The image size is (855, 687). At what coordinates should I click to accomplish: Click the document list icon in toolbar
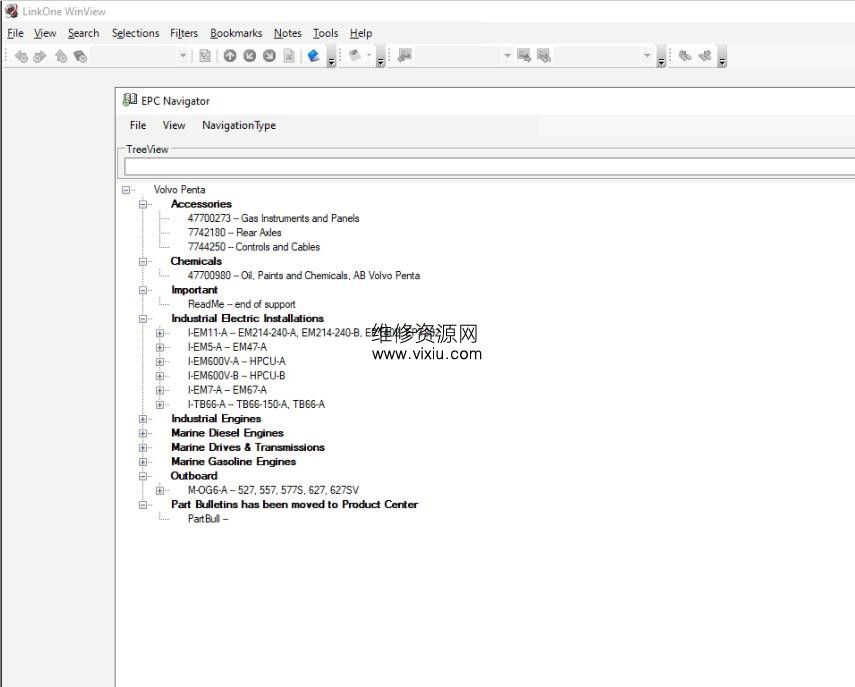click(x=205, y=56)
